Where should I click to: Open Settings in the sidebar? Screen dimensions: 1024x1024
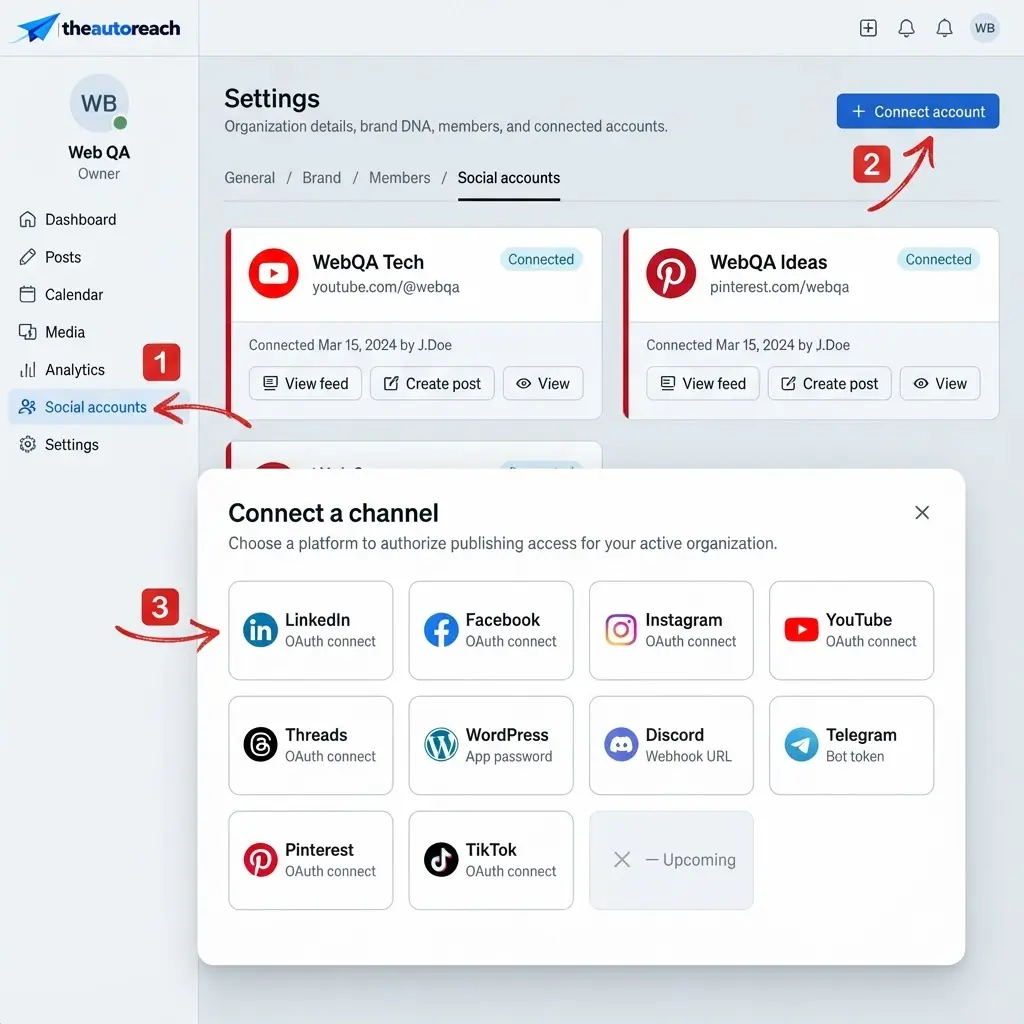(x=99, y=445)
